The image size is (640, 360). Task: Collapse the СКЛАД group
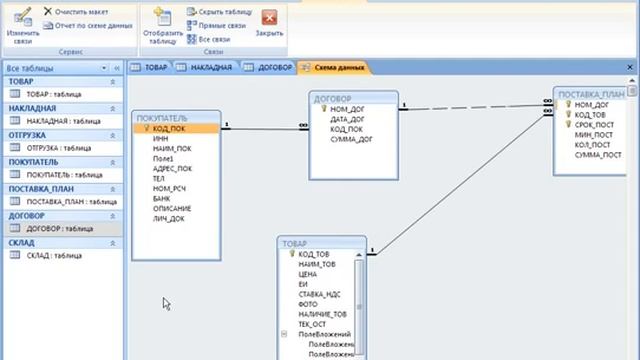pos(113,243)
